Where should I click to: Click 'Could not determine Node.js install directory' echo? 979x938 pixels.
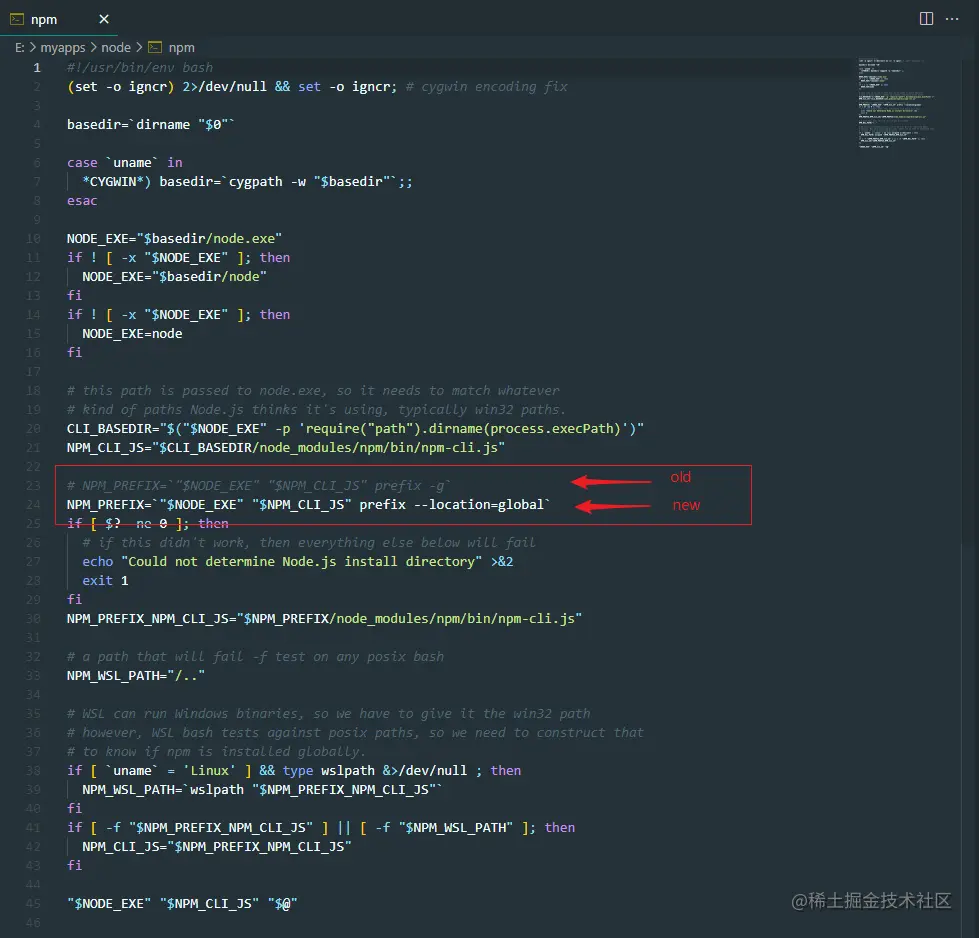[x=298, y=562]
